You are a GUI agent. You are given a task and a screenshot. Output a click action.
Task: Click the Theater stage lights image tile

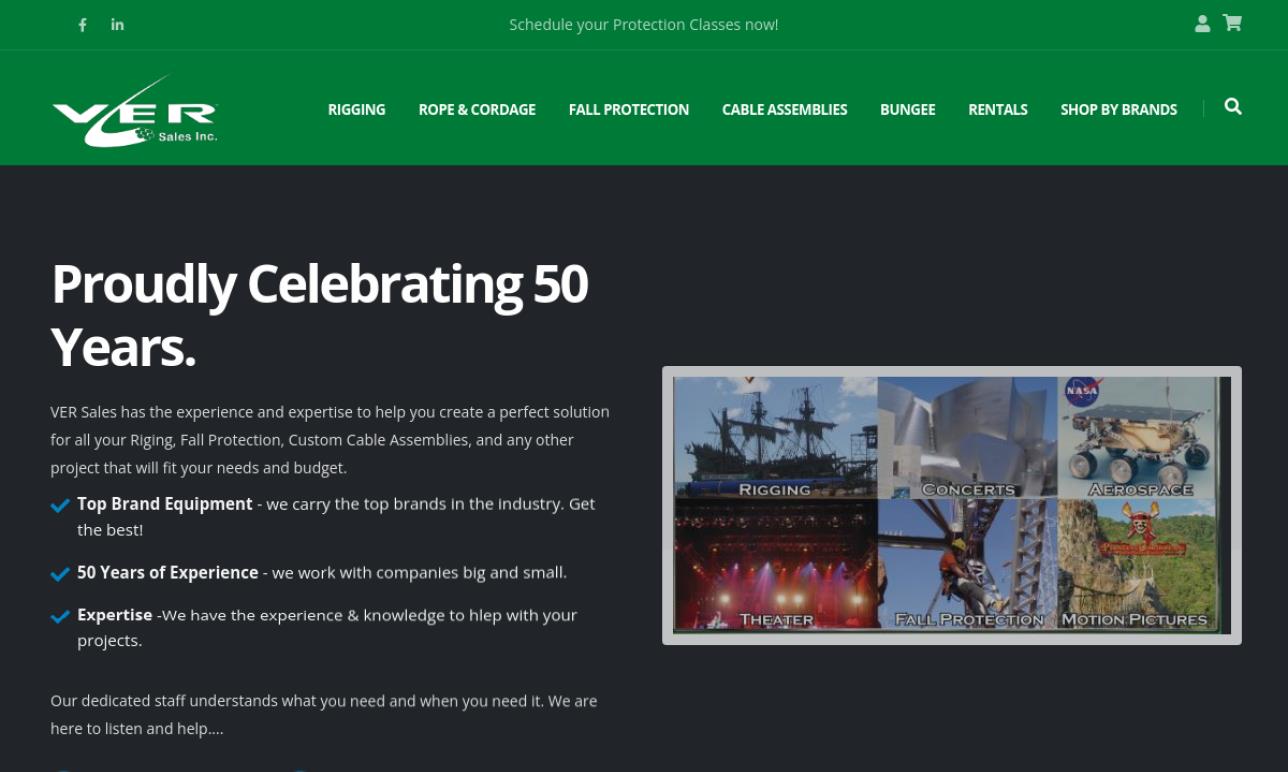click(x=775, y=565)
